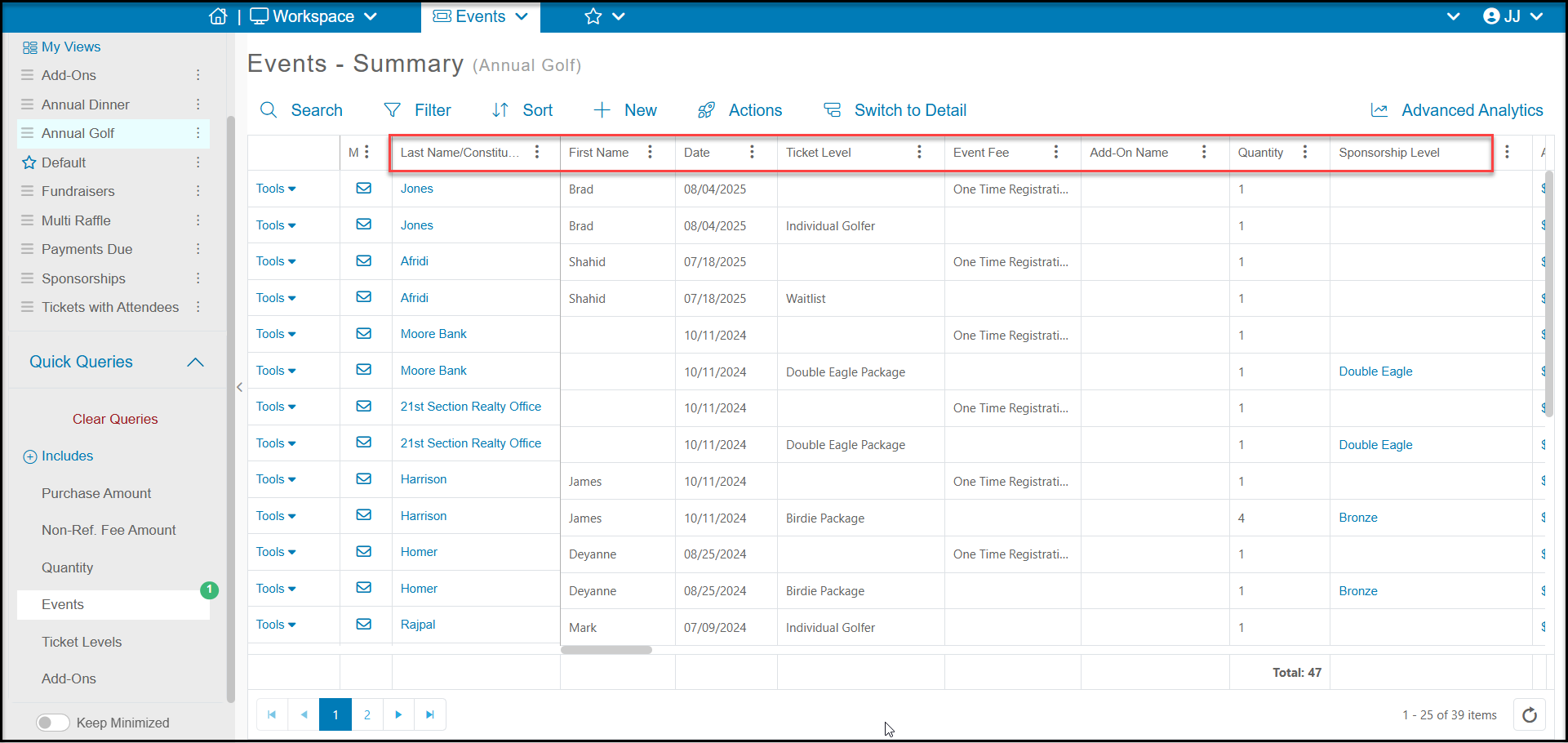Go to the last page arrow

[x=430, y=714]
